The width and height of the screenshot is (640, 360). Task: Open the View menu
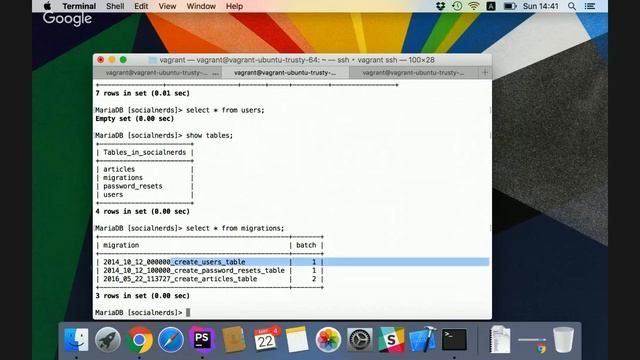167,6
